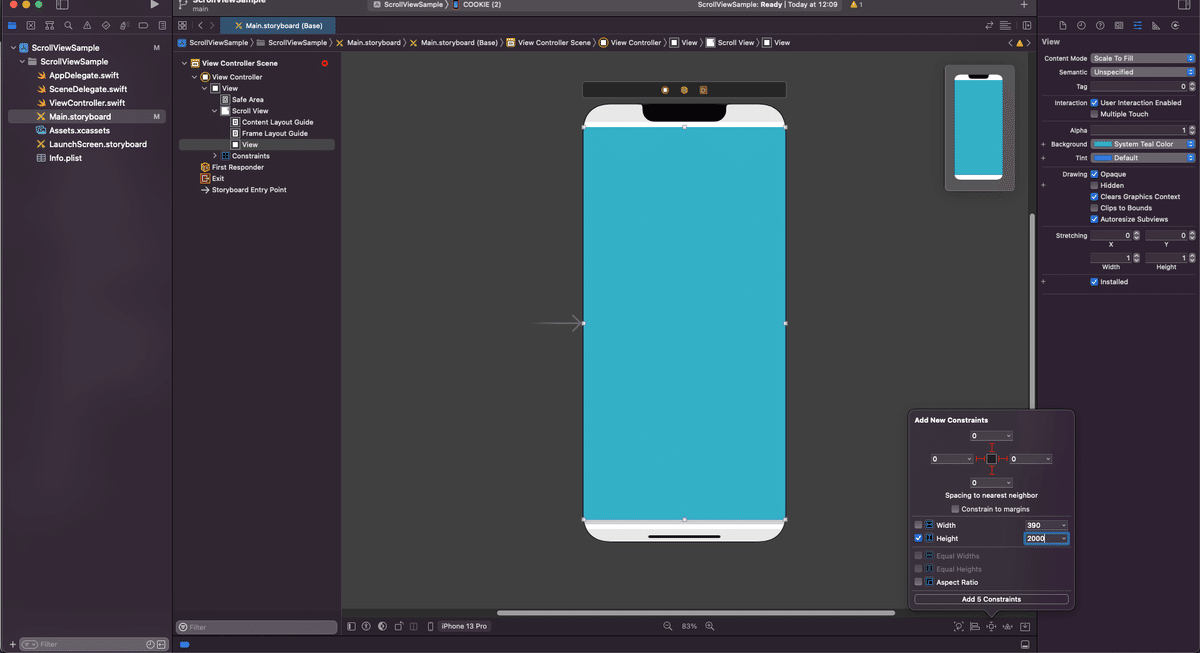Toggle the Installed checkbox
The height and width of the screenshot is (653, 1200).
pyautogui.click(x=1094, y=282)
